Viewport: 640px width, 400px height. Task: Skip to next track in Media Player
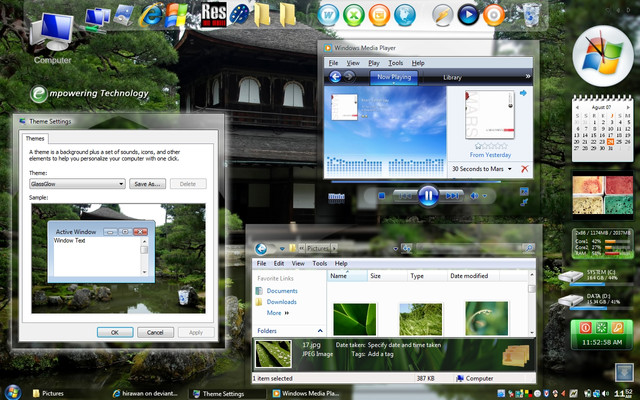click(452, 196)
